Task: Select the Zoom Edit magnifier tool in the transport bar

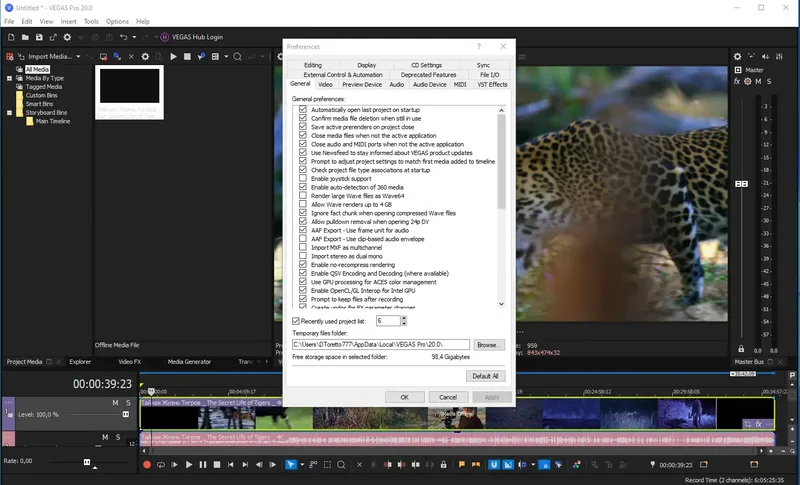Action: tap(341, 465)
